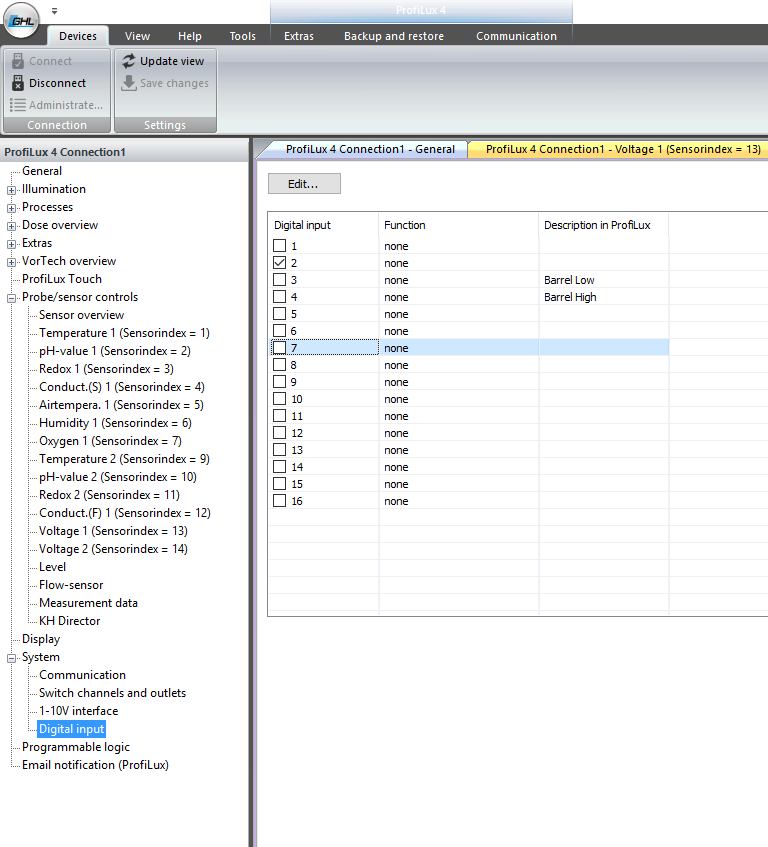Click the GHL application logo button
768x847 pixels.
(22, 20)
